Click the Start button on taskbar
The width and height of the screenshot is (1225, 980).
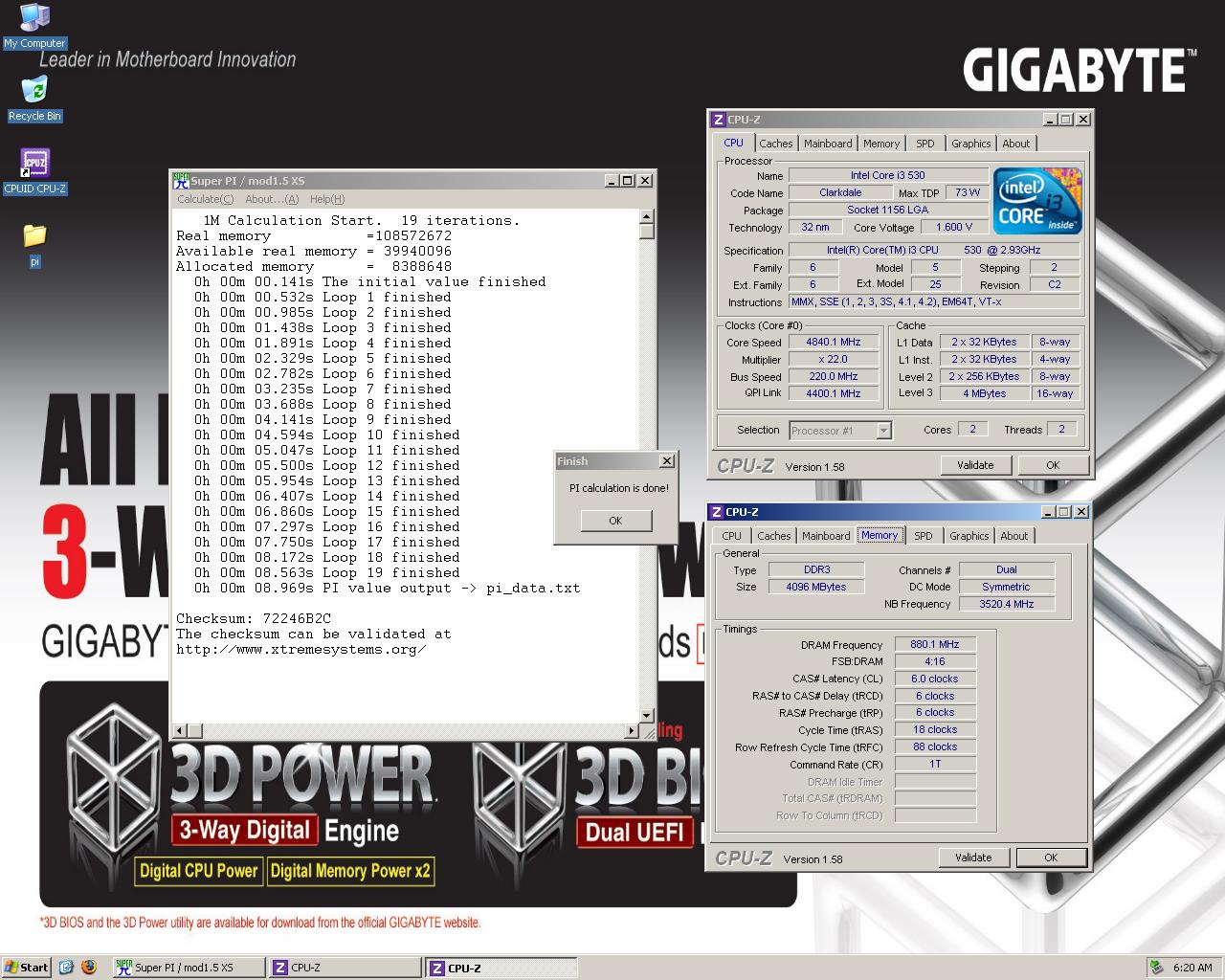tap(27, 967)
